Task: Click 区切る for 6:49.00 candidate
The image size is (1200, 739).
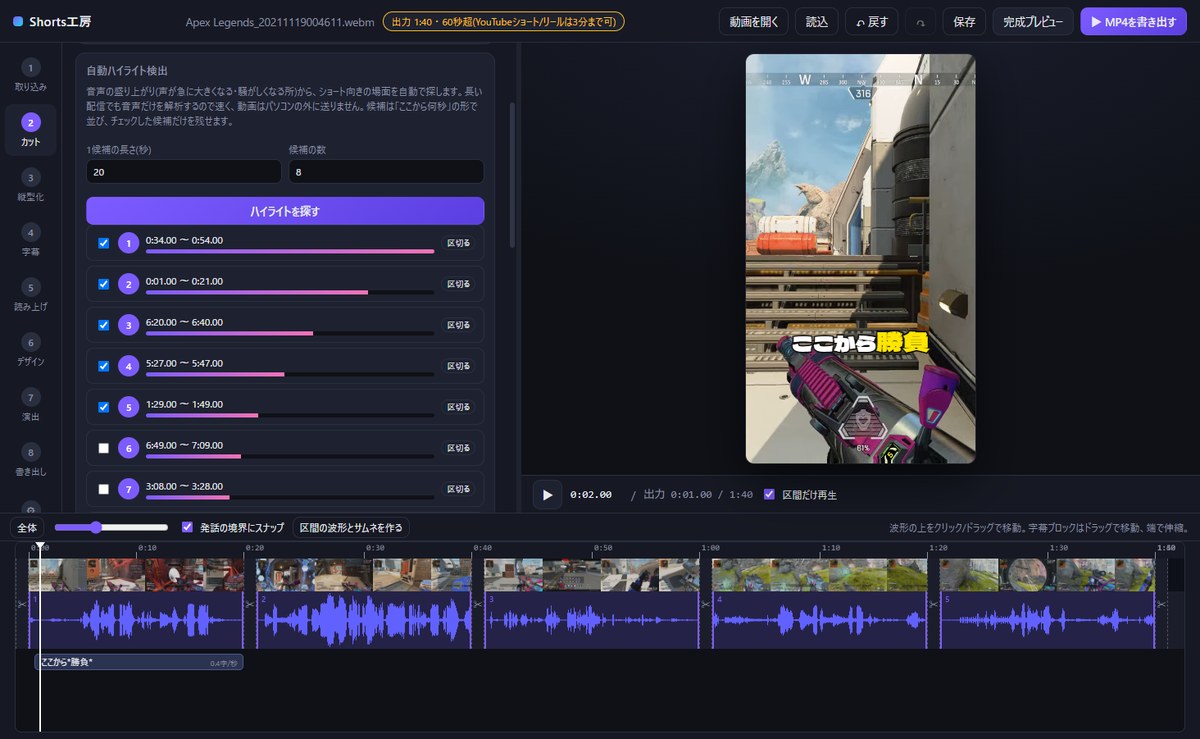Action: pyautogui.click(x=458, y=448)
